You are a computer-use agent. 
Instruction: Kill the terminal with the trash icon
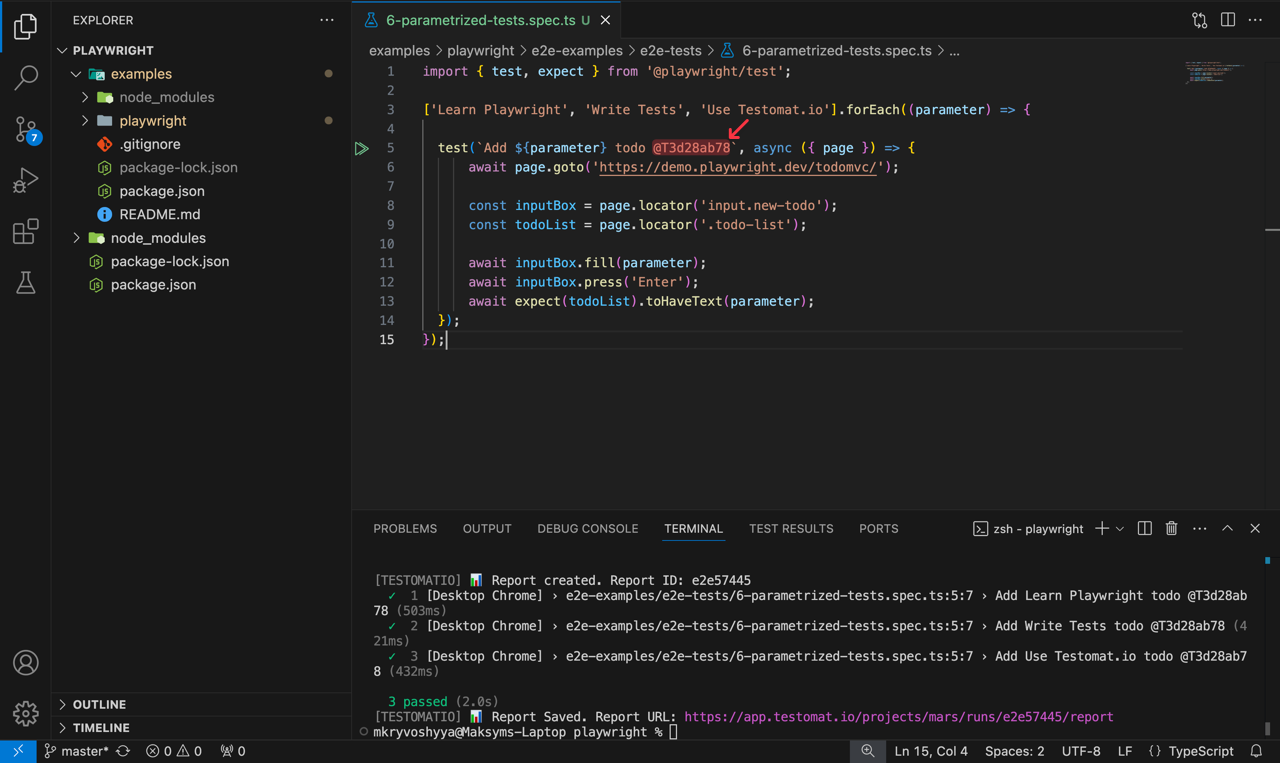pyautogui.click(x=1171, y=528)
